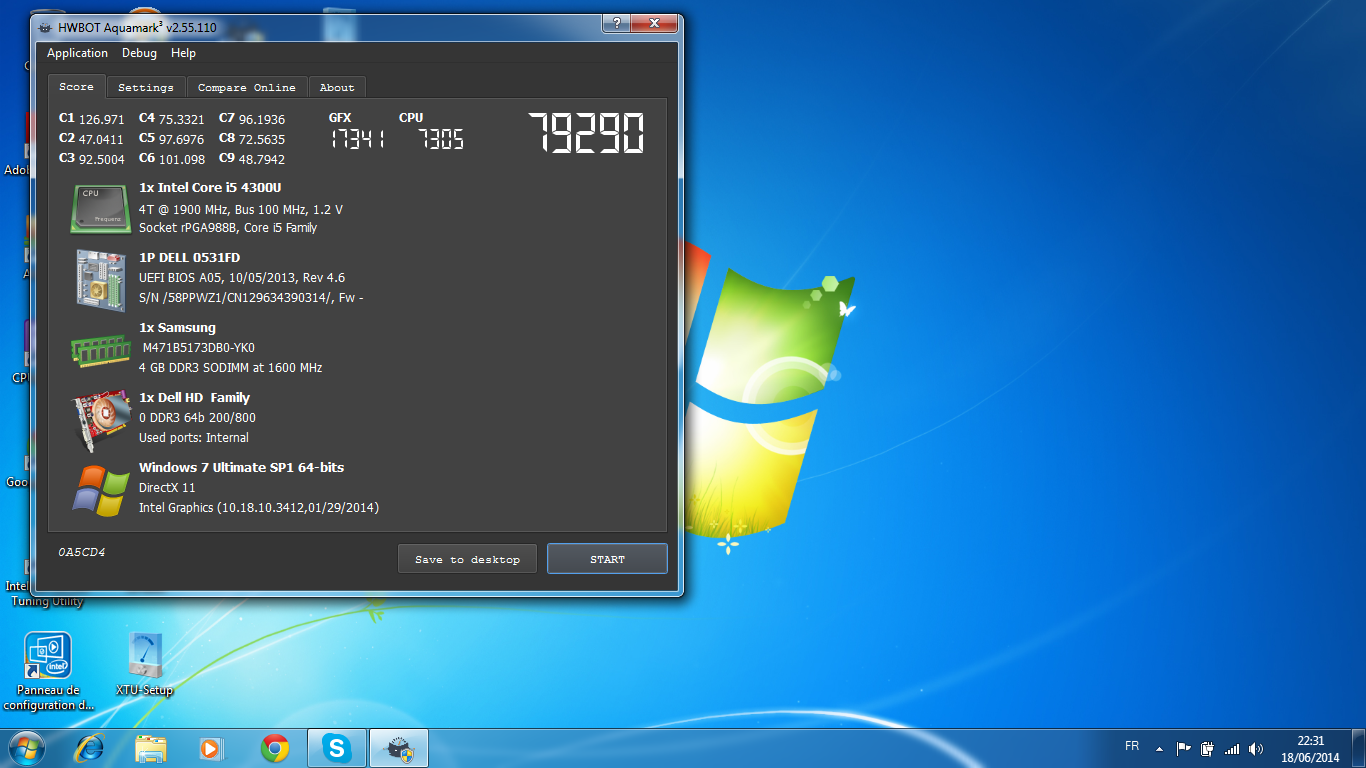
Task: Click the 'Socket rPGA988B, Core i5 Family' line
Action: point(228,228)
